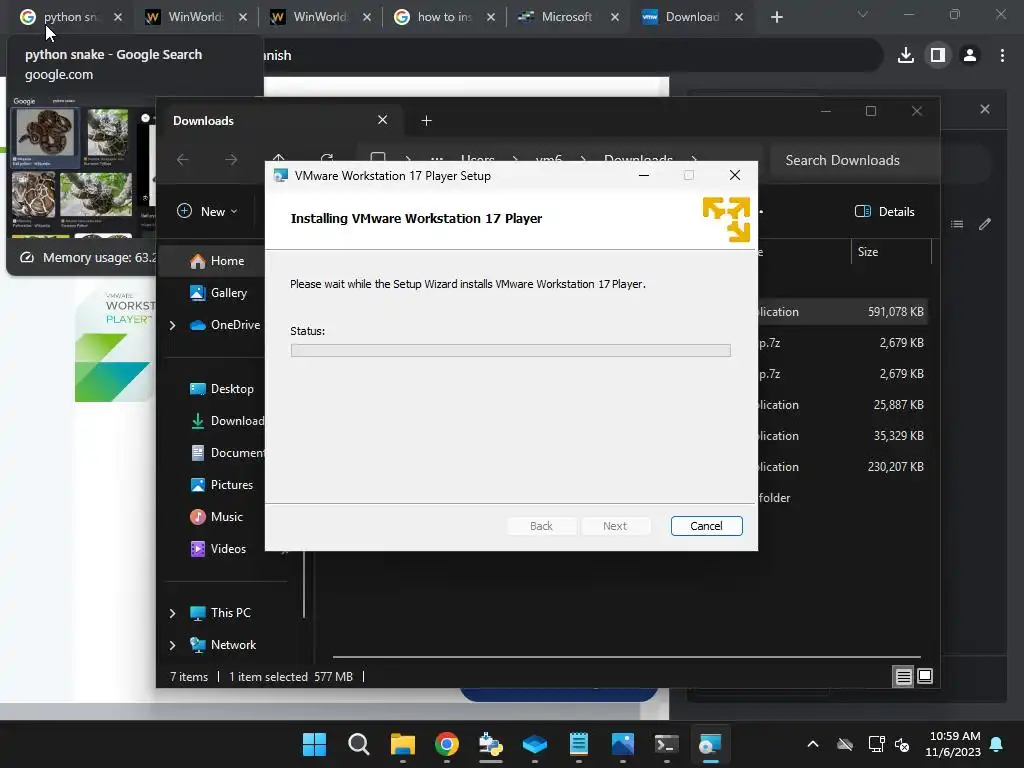Open clock showing 10:59 AM
Screen dimensions: 1024x768
pyautogui.click(x=953, y=744)
